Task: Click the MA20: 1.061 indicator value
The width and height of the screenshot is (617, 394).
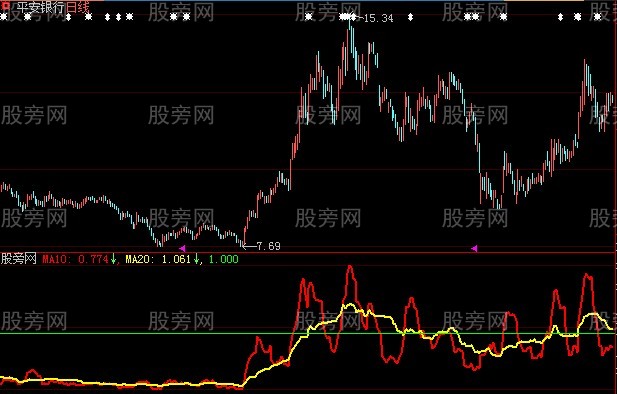Action: [158, 259]
